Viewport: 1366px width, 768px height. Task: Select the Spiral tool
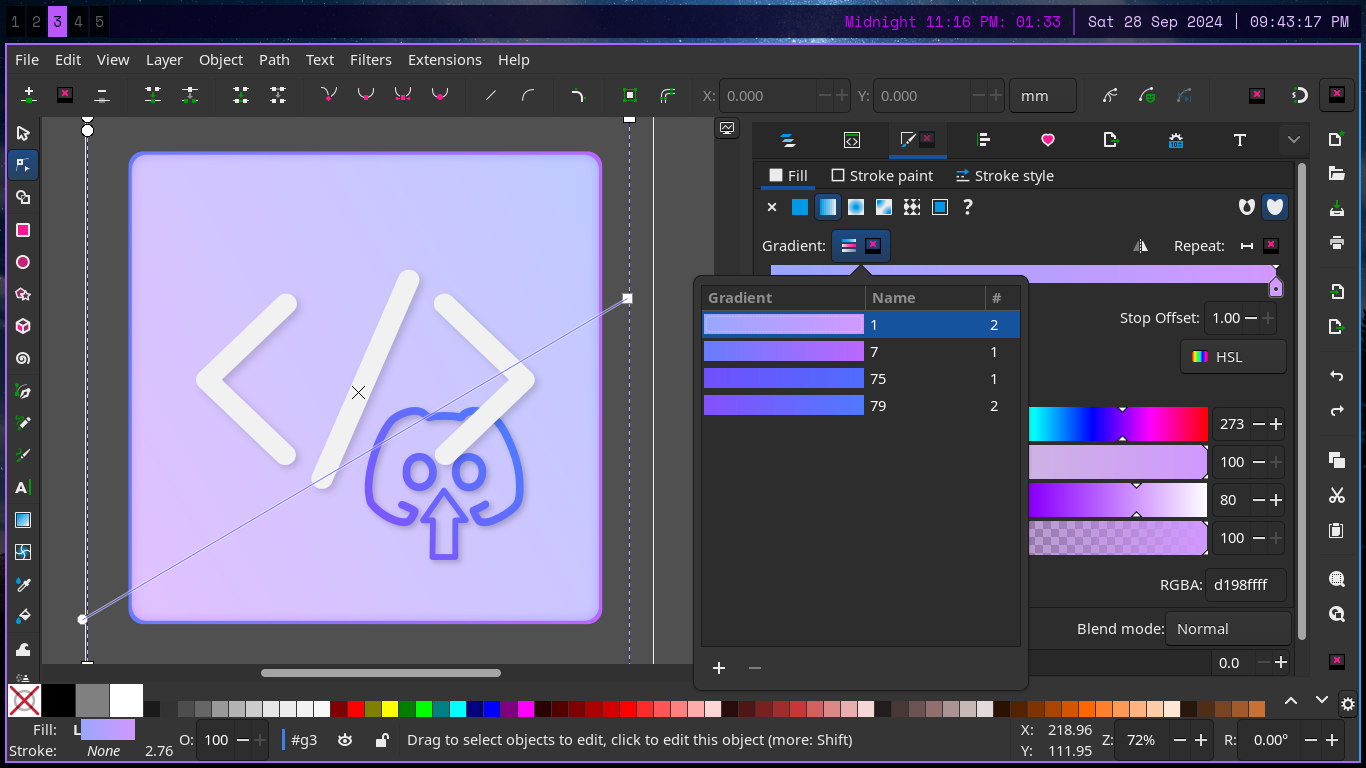(23, 358)
